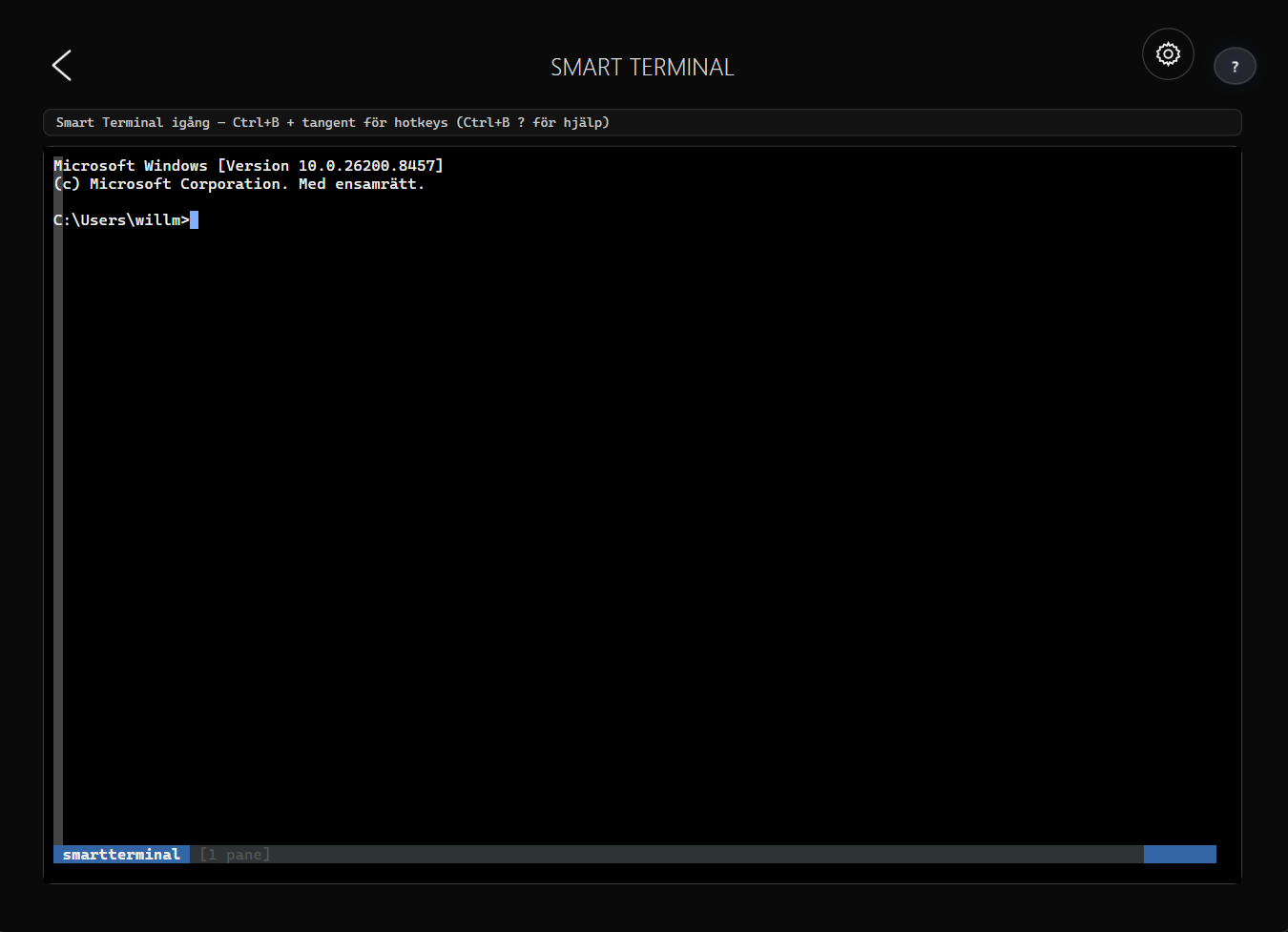The height and width of the screenshot is (932, 1288).
Task: Click the Smart Terminal igång hotkeys info bar
Action: 642,122
